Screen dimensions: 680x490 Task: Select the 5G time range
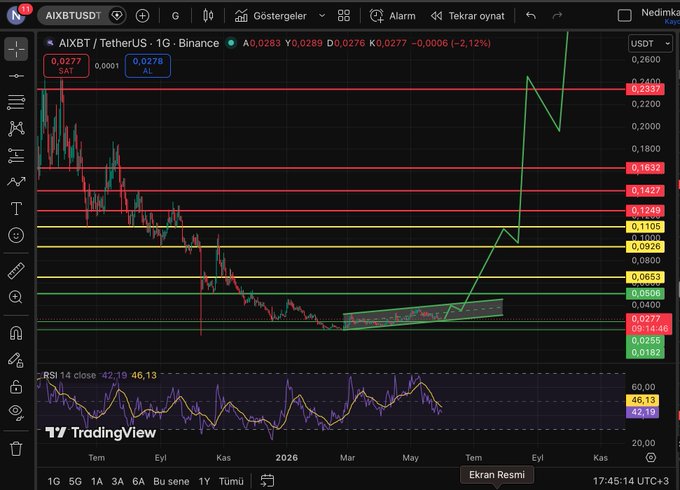pyautogui.click(x=75, y=481)
